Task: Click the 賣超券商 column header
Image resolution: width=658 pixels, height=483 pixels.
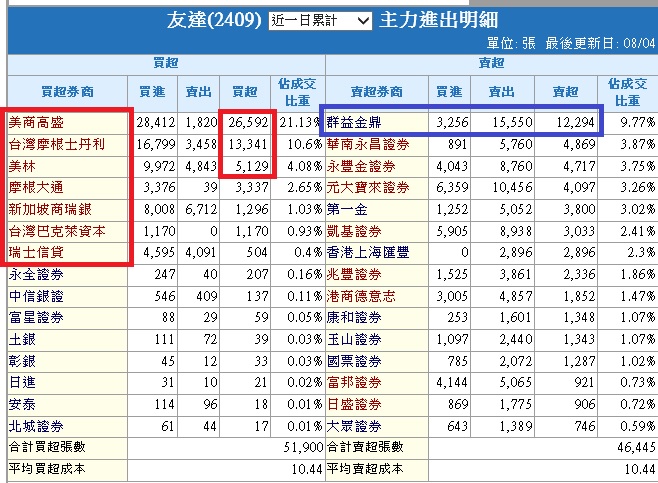Action: [377, 92]
